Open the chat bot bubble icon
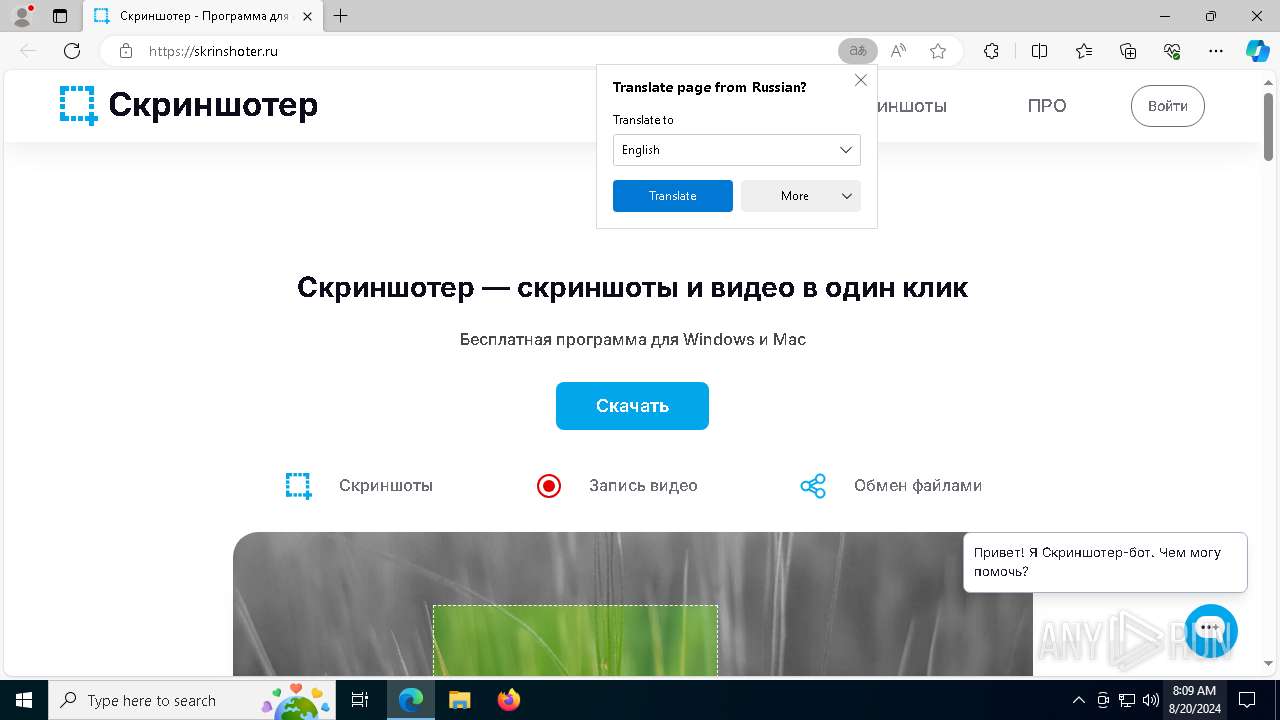The height and width of the screenshot is (720, 1280). (x=1211, y=630)
